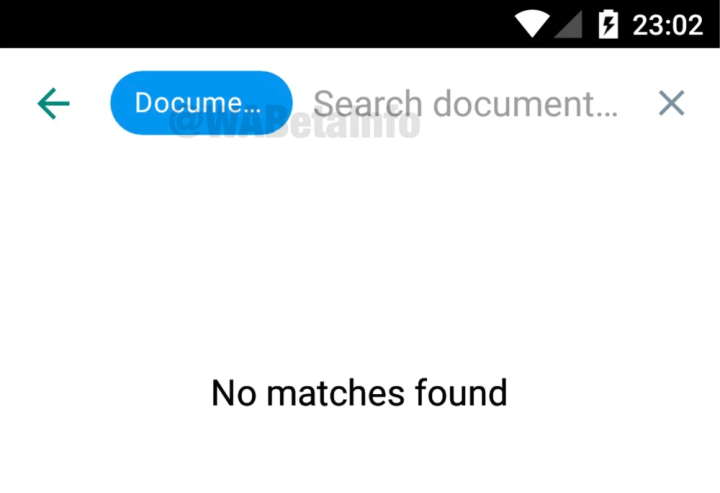The image size is (720, 493).
Task: Tap the Wi-Fi status icon
Action: [x=532, y=23]
